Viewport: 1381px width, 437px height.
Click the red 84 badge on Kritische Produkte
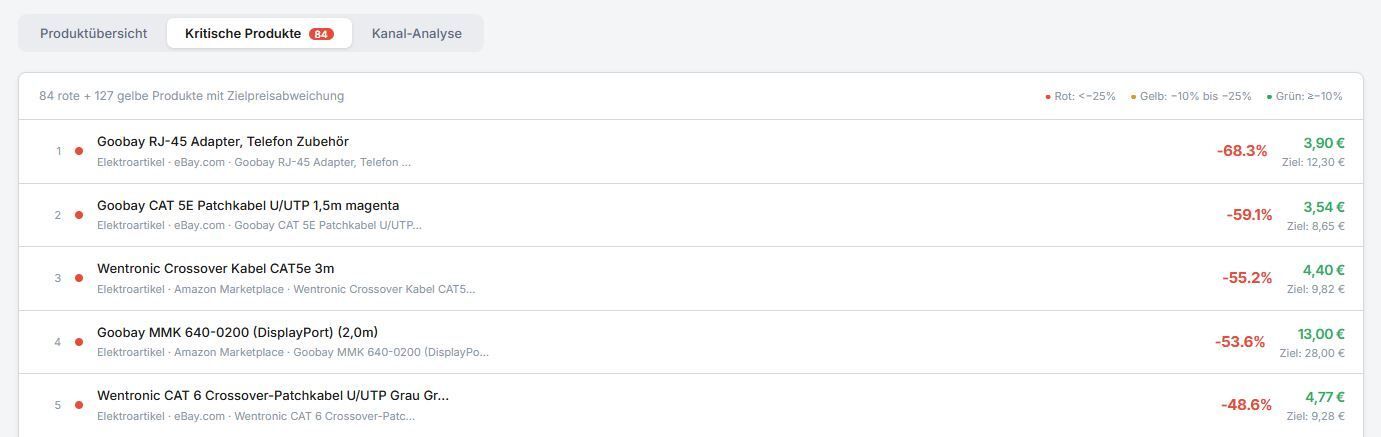321,34
